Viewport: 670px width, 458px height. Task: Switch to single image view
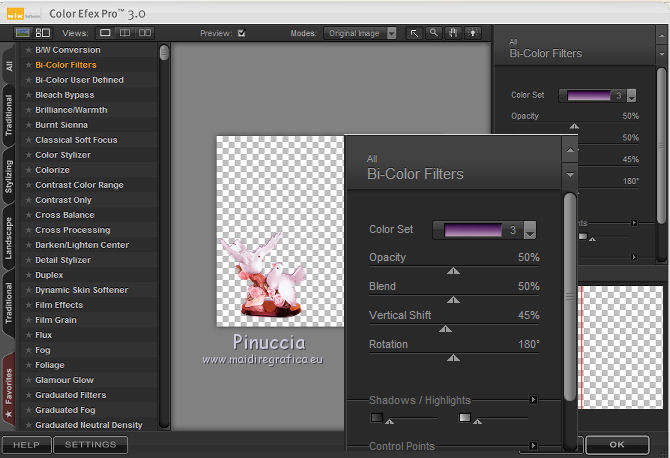pos(106,33)
